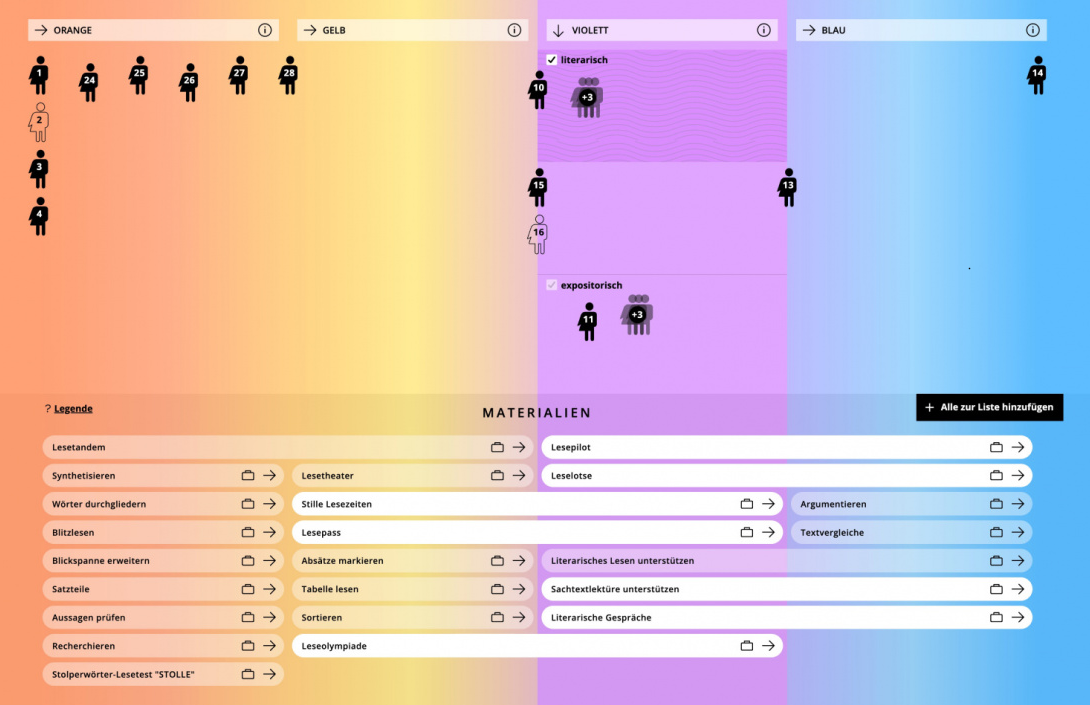
Task: Click the arrow on Leseolympiade row
Action: [768, 646]
